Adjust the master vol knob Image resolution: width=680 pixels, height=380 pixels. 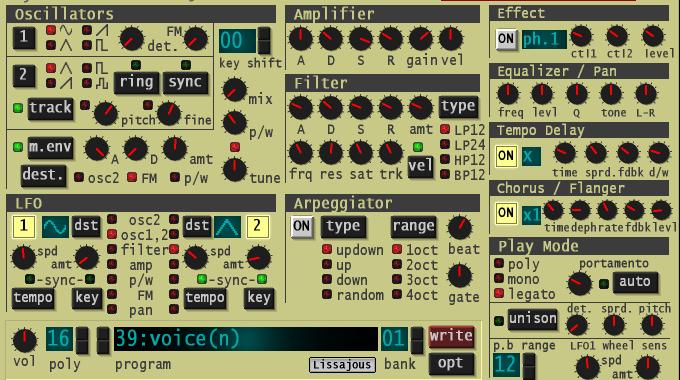[25, 341]
